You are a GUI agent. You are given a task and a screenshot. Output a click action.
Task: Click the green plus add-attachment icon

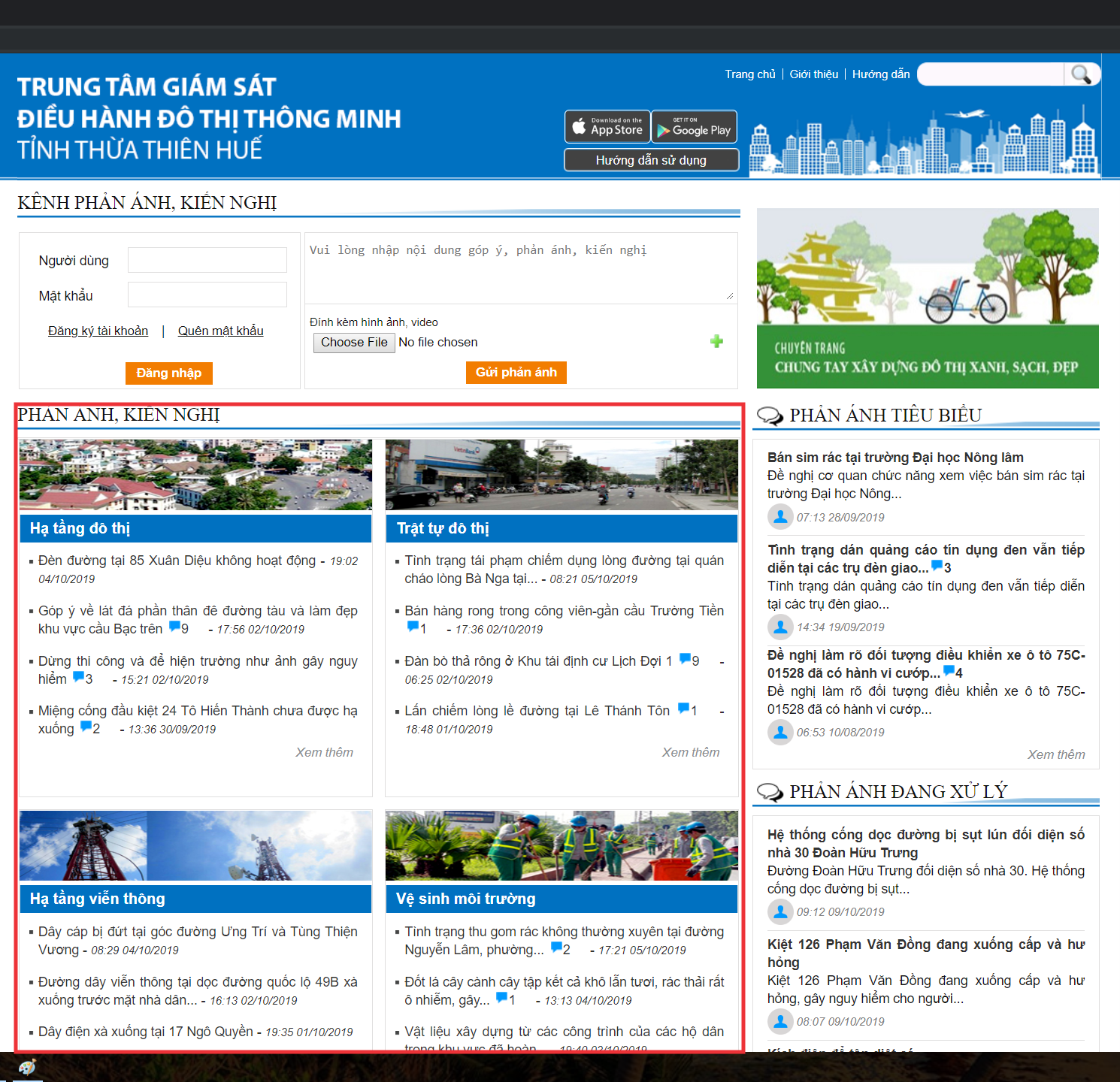click(716, 341)
